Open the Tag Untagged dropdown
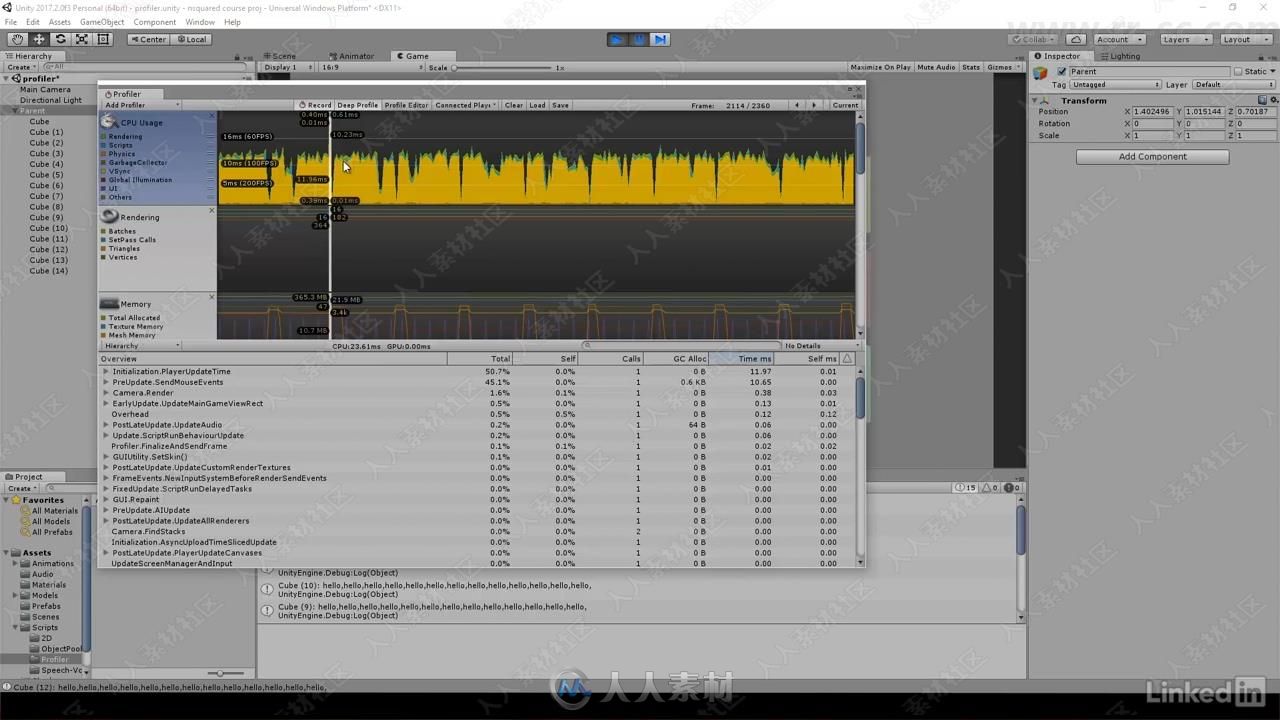 click(1115, 85)
